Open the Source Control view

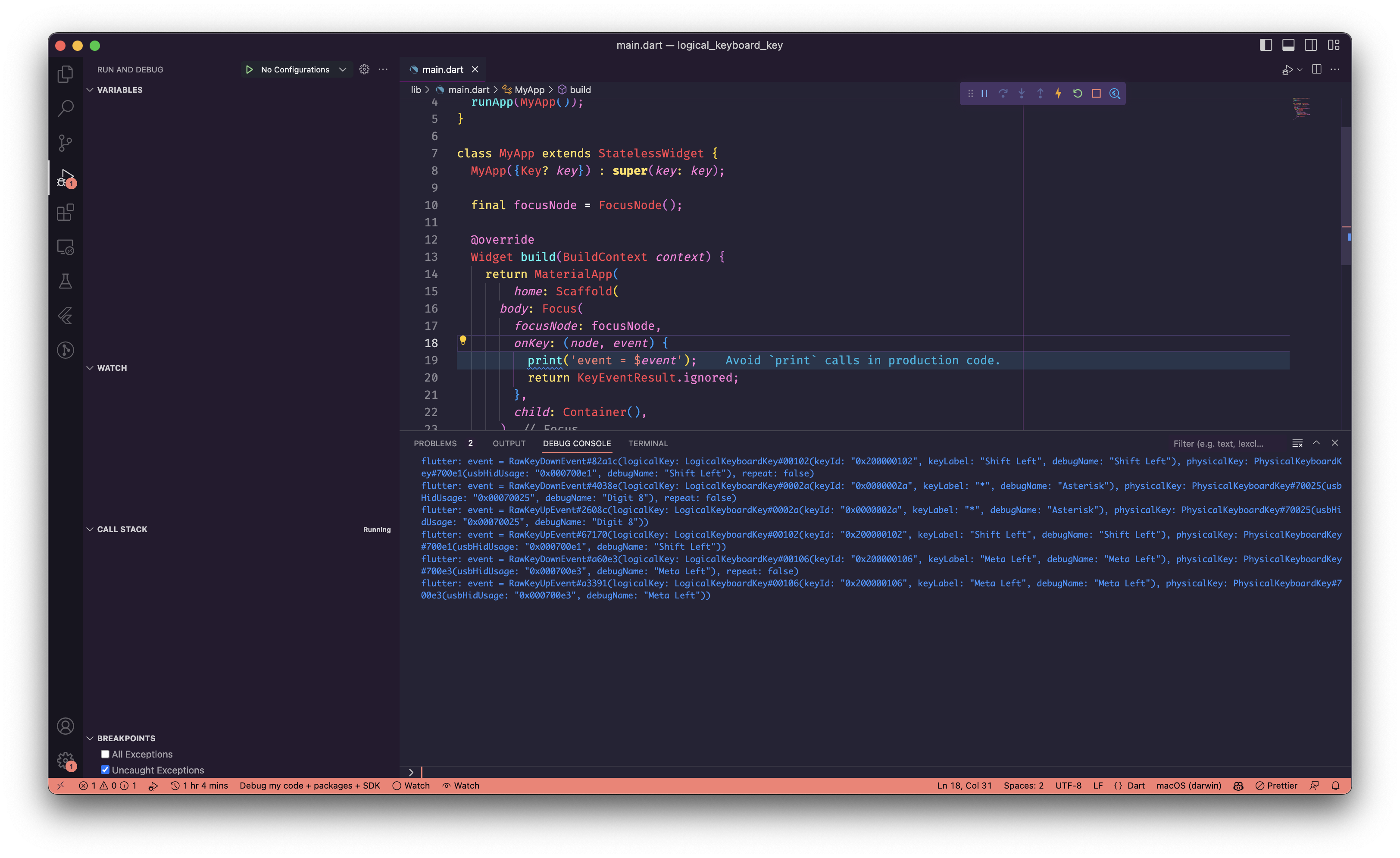[66, 143]
